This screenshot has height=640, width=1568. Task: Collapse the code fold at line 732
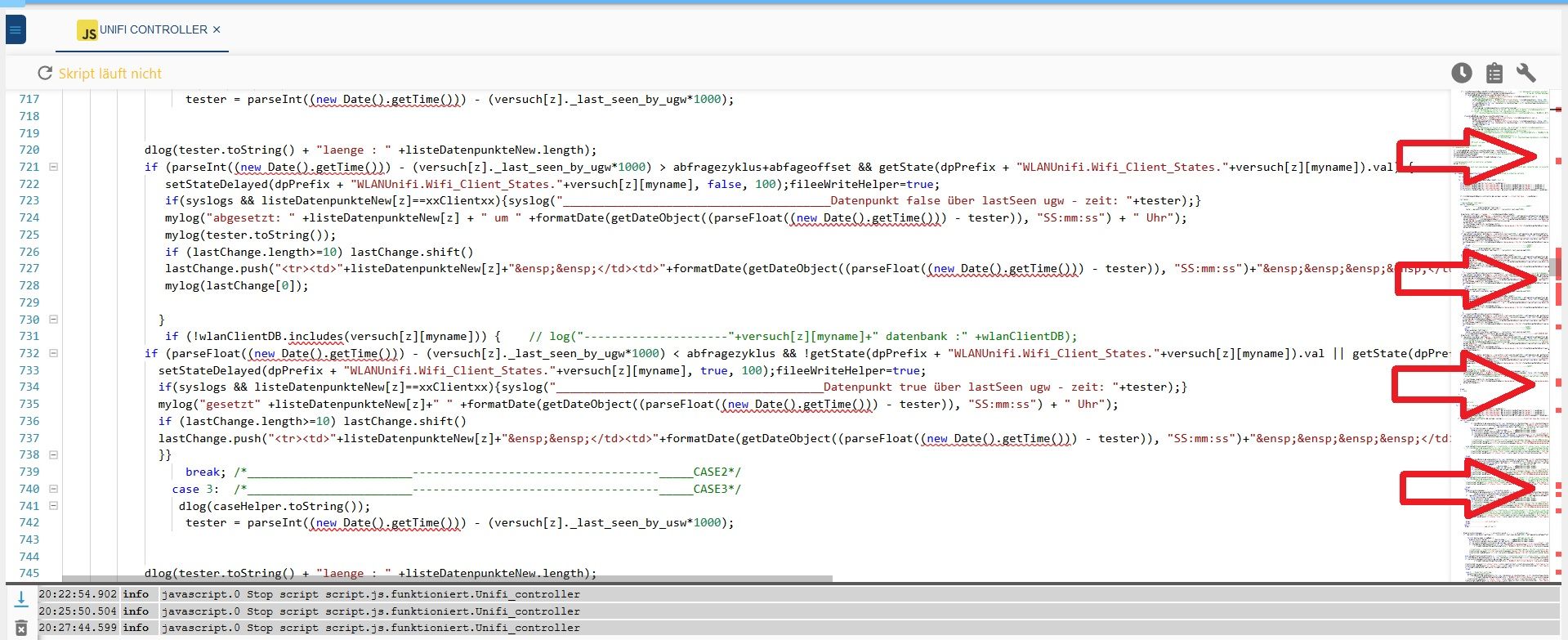pyautogui.click(x=54, y=353)
